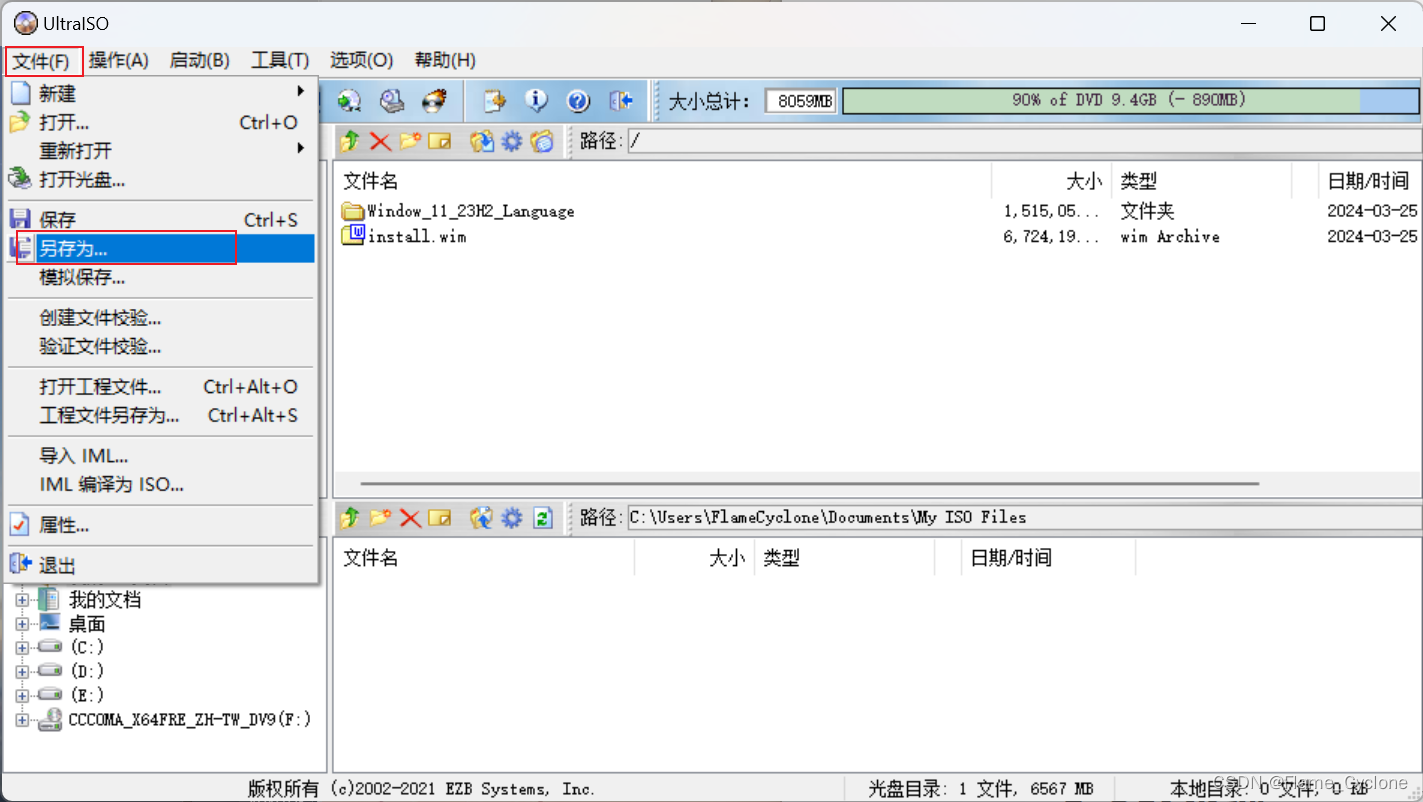Choose 打开光盘... menu entry

click(x=161, y=180)
